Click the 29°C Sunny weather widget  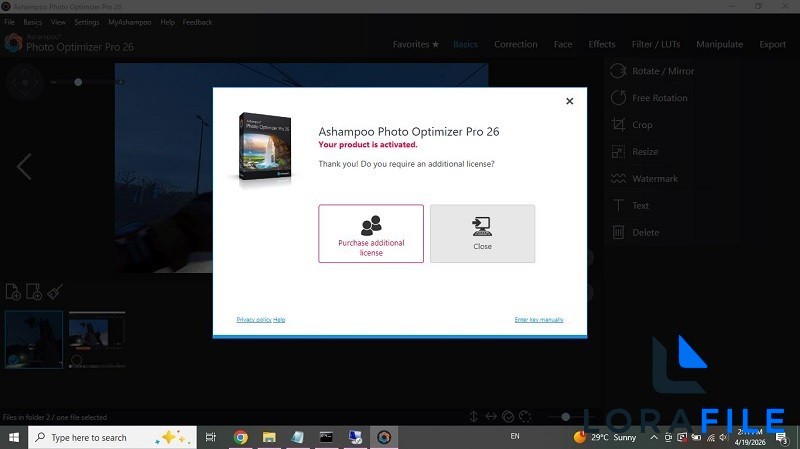605,437
